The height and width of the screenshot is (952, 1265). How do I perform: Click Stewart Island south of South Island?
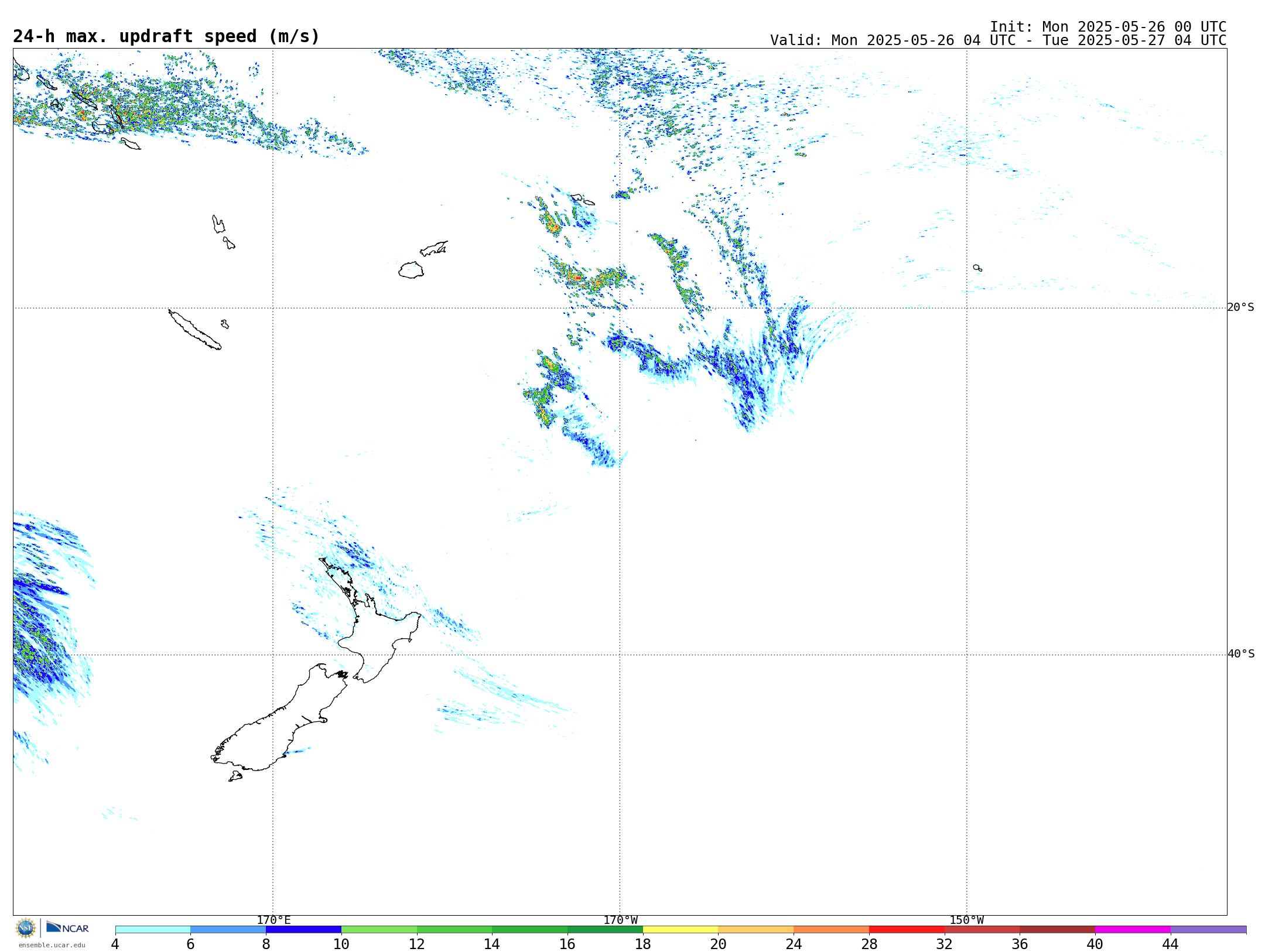click(x=235, y=776)
